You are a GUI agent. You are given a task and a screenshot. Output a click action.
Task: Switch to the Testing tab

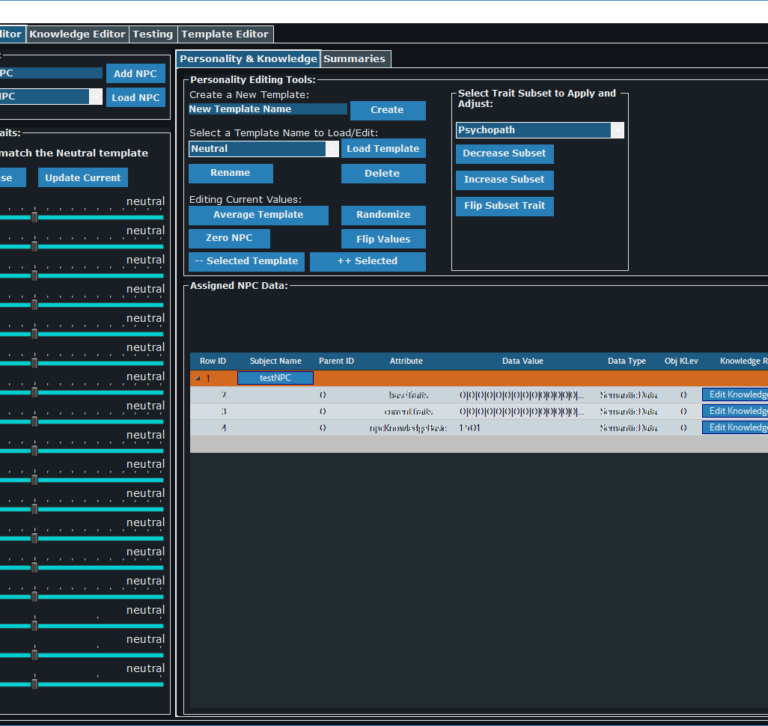pyautogui.click(x=153, y=34)
